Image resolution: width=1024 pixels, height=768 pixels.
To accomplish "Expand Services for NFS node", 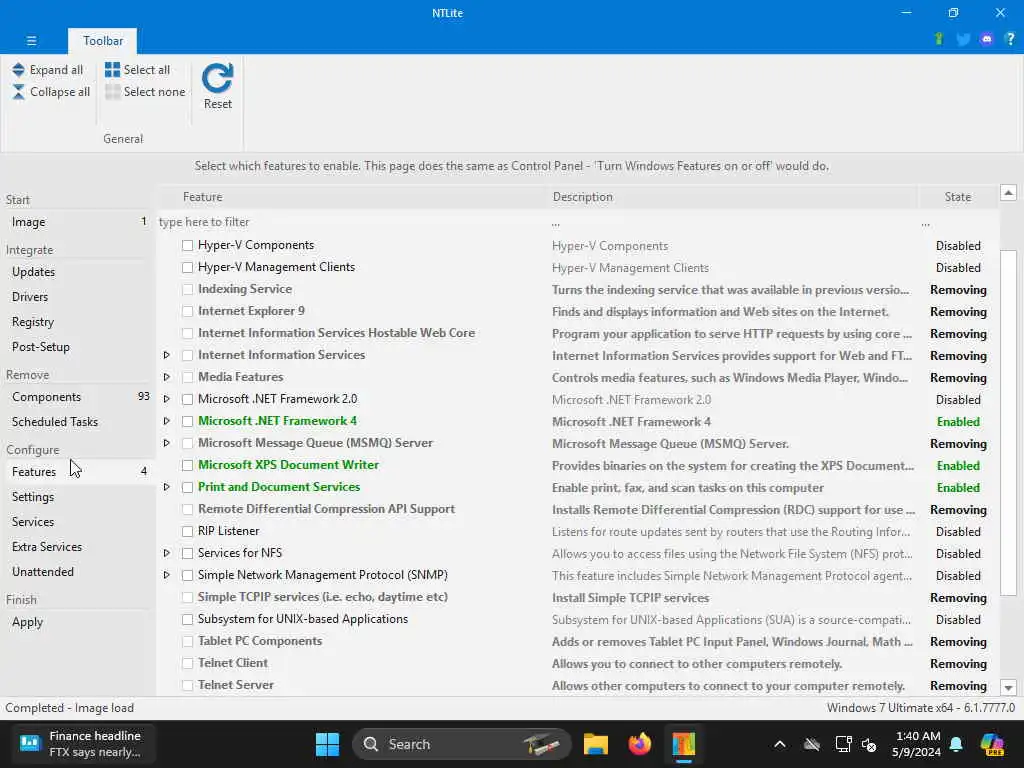I will tap(167, 553).
